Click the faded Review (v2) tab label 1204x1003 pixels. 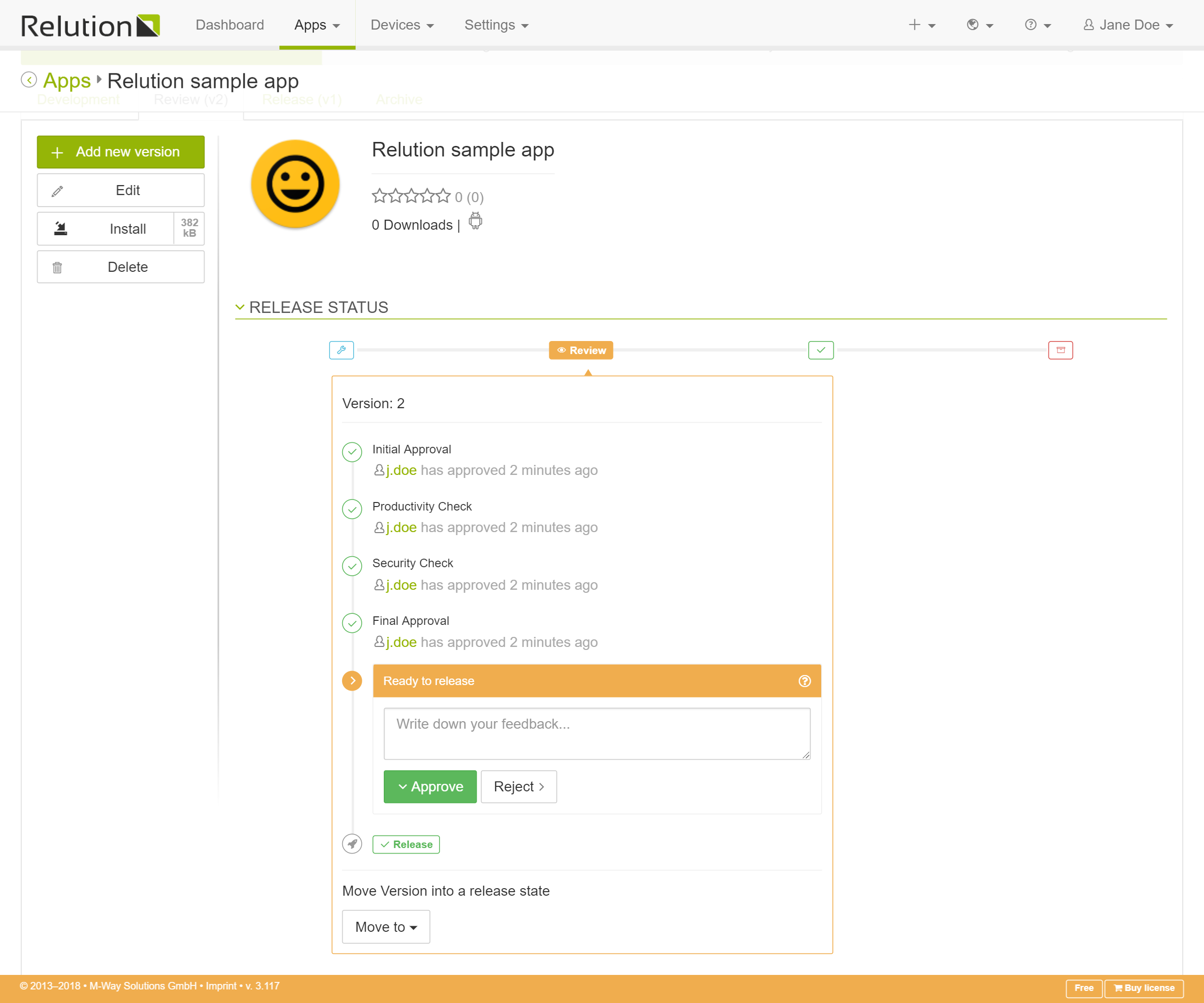point(191,100)
